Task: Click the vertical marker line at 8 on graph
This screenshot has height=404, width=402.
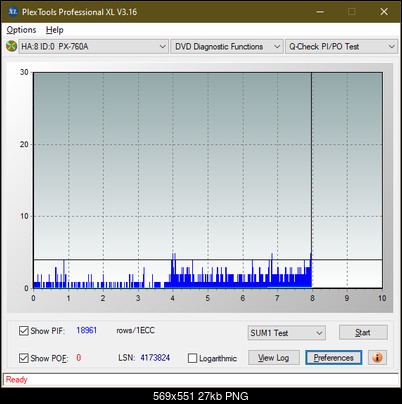Action: [312, 180]
